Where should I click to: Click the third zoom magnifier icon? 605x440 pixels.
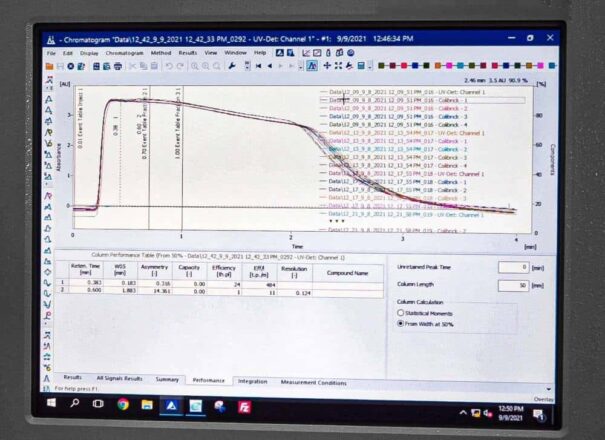click(x=217, y=66)
